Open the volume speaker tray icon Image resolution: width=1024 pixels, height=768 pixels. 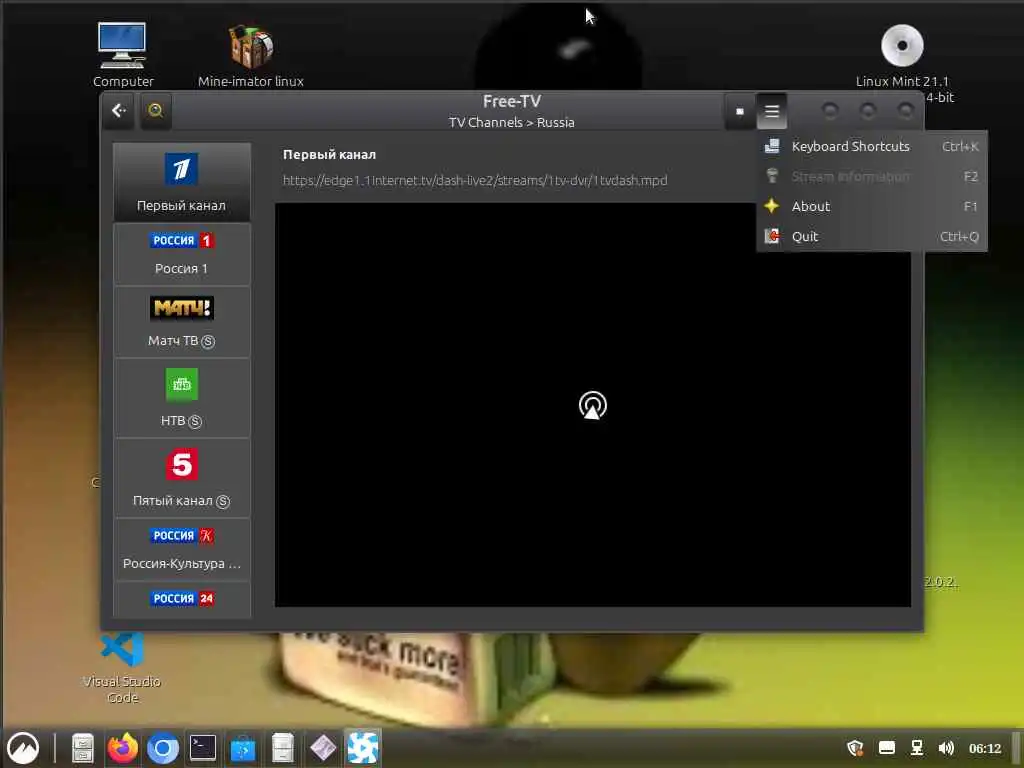point(946,748)
